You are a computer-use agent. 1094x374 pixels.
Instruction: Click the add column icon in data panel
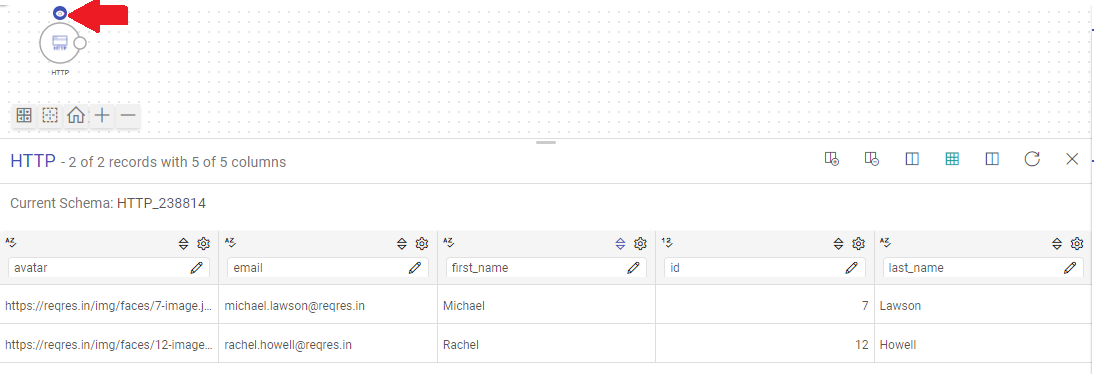tap(832, 159)
